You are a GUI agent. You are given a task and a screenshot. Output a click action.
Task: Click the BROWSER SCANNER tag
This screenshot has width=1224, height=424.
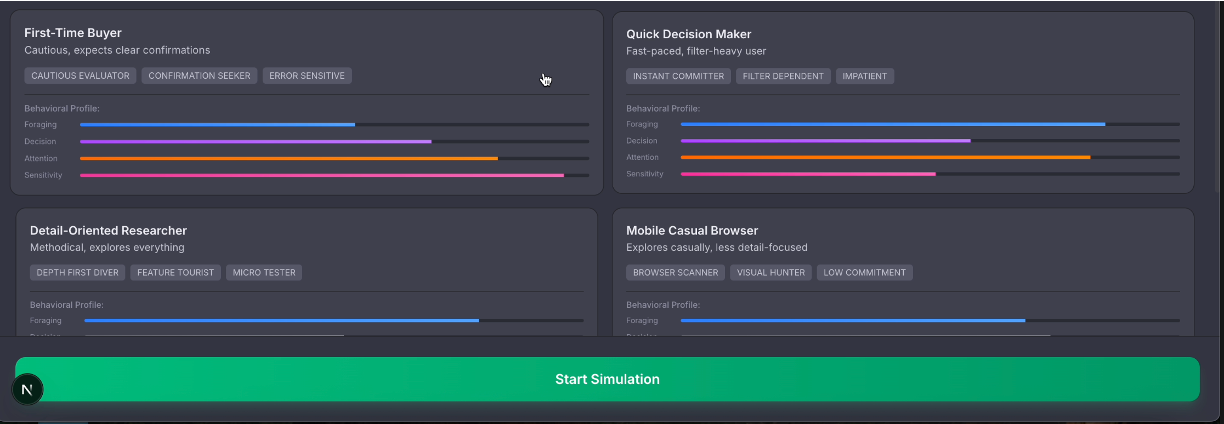675,272
